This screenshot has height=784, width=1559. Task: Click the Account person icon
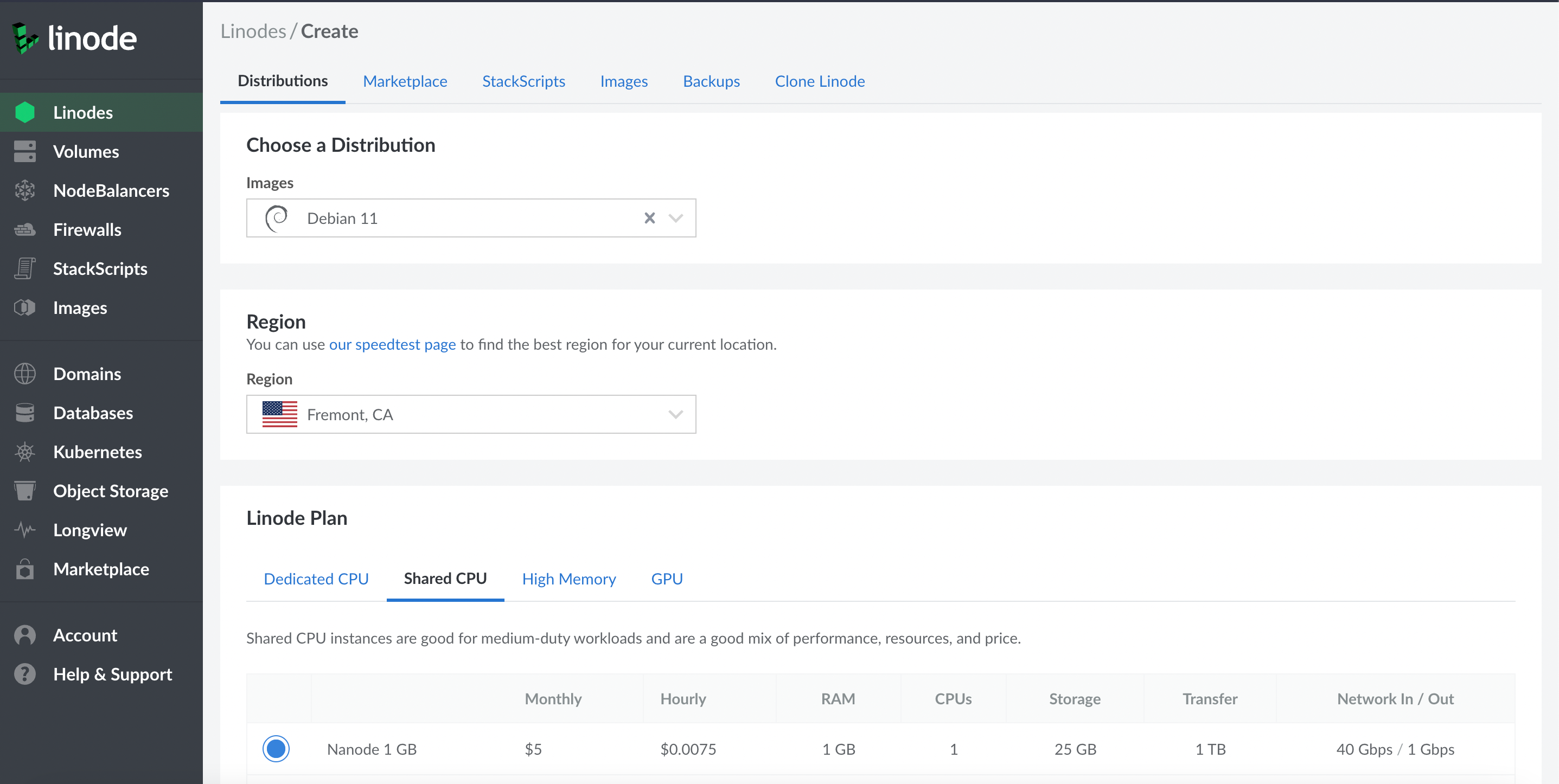pyautogui.click(x=25, y=635)
